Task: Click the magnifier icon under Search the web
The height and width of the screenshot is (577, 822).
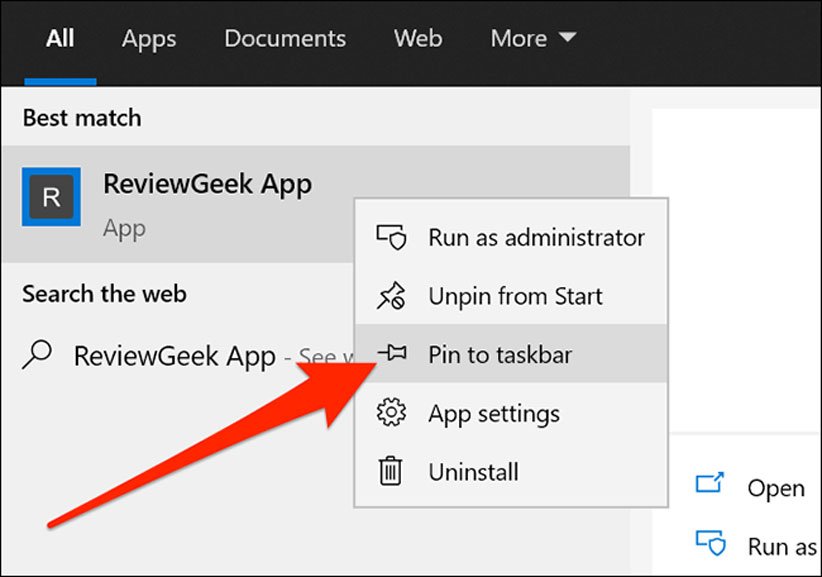Action: coord(37,355)
